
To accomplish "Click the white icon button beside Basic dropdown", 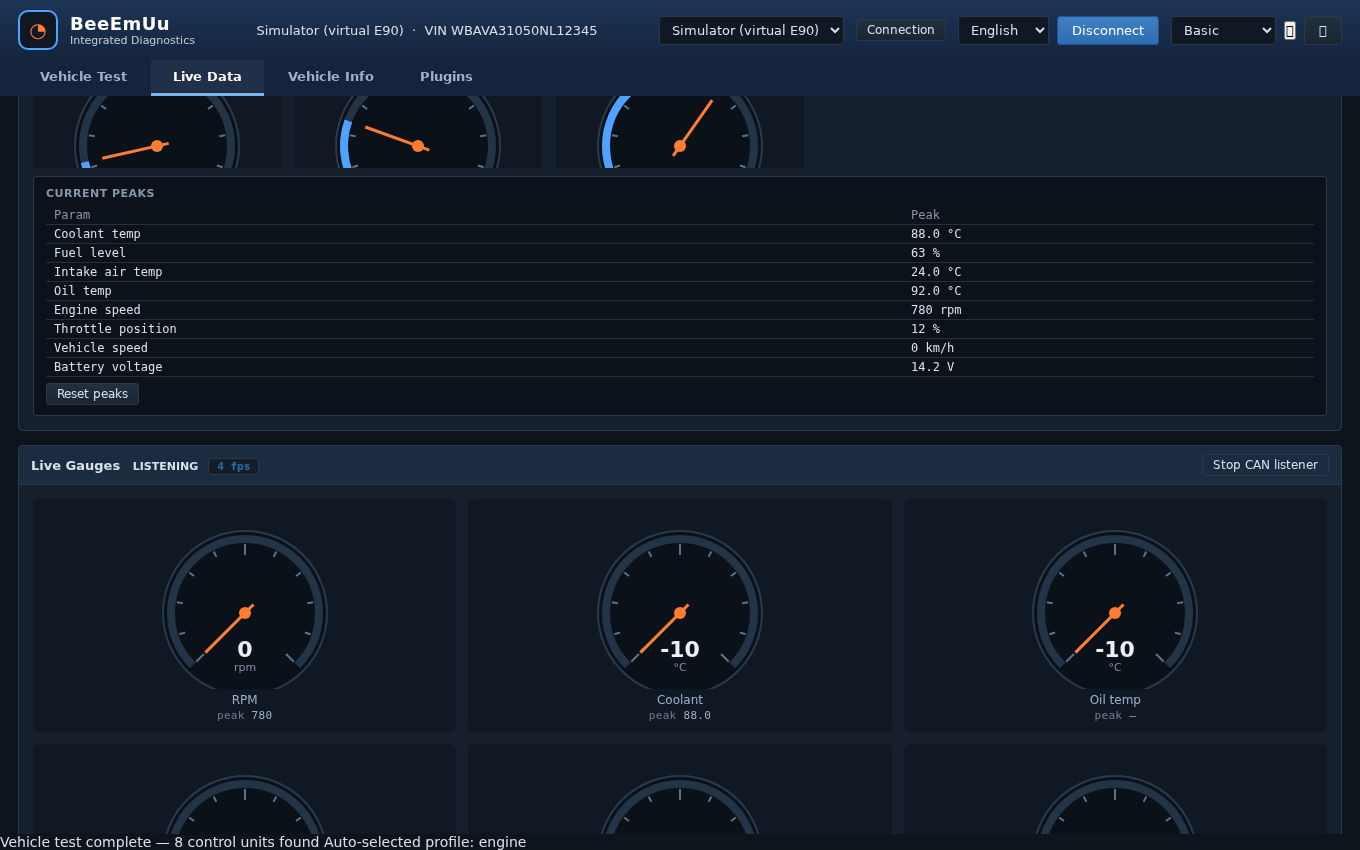I will [1290, 30].
